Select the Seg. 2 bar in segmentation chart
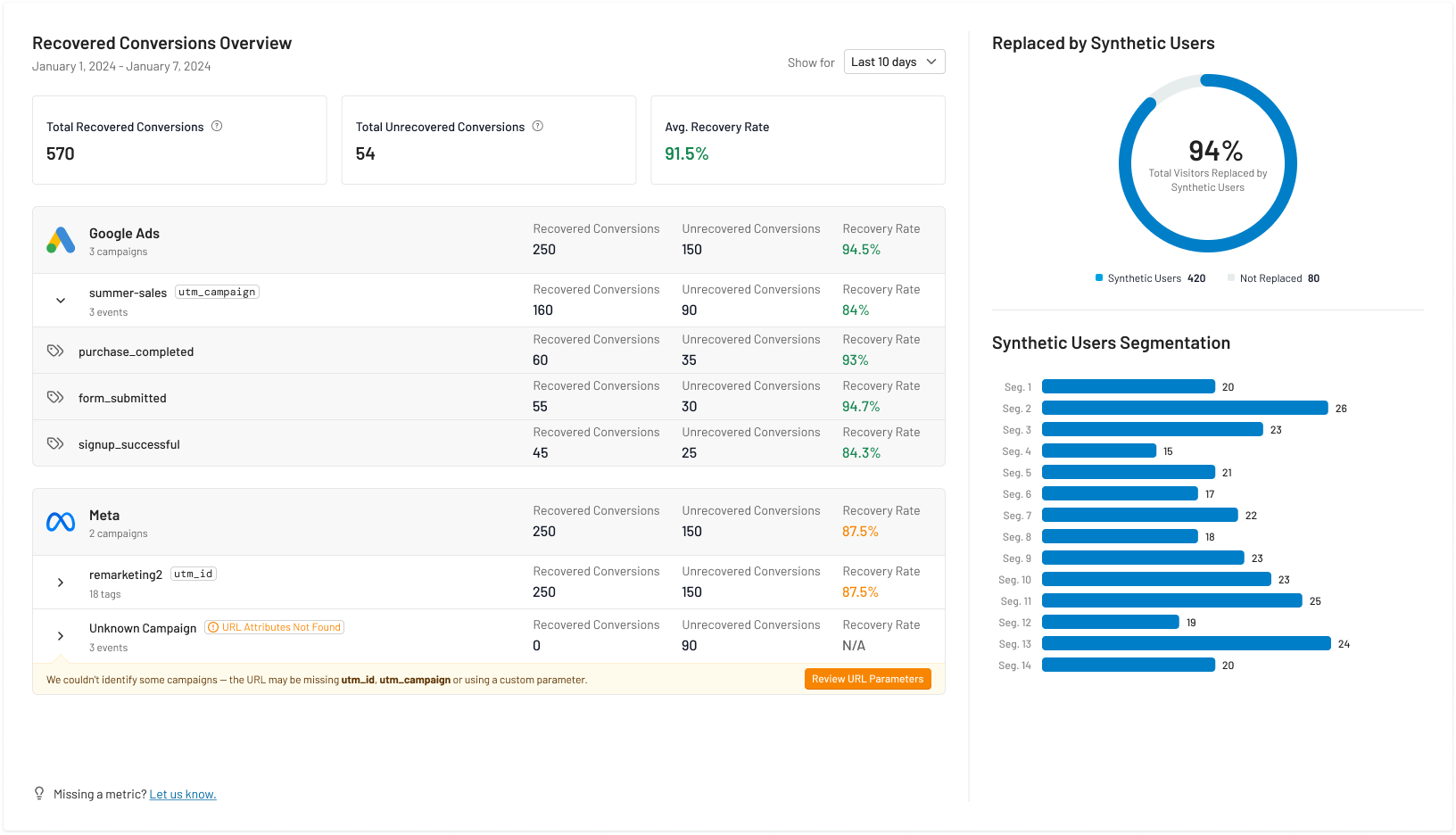Image resolution: width=1456 pixels, height=835 pixels. pos(1185,408)
